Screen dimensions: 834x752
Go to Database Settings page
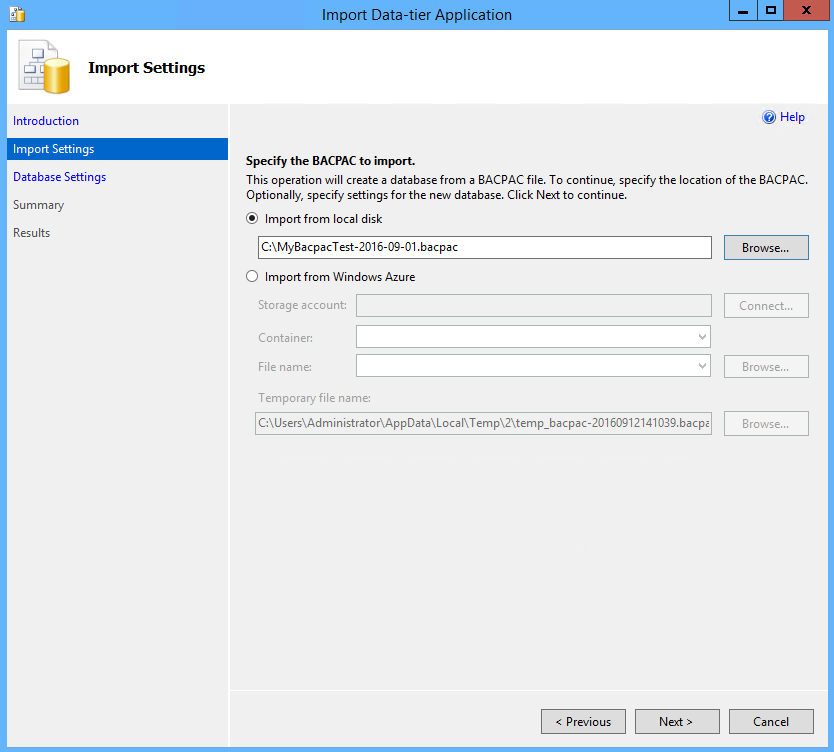[59, 177]
